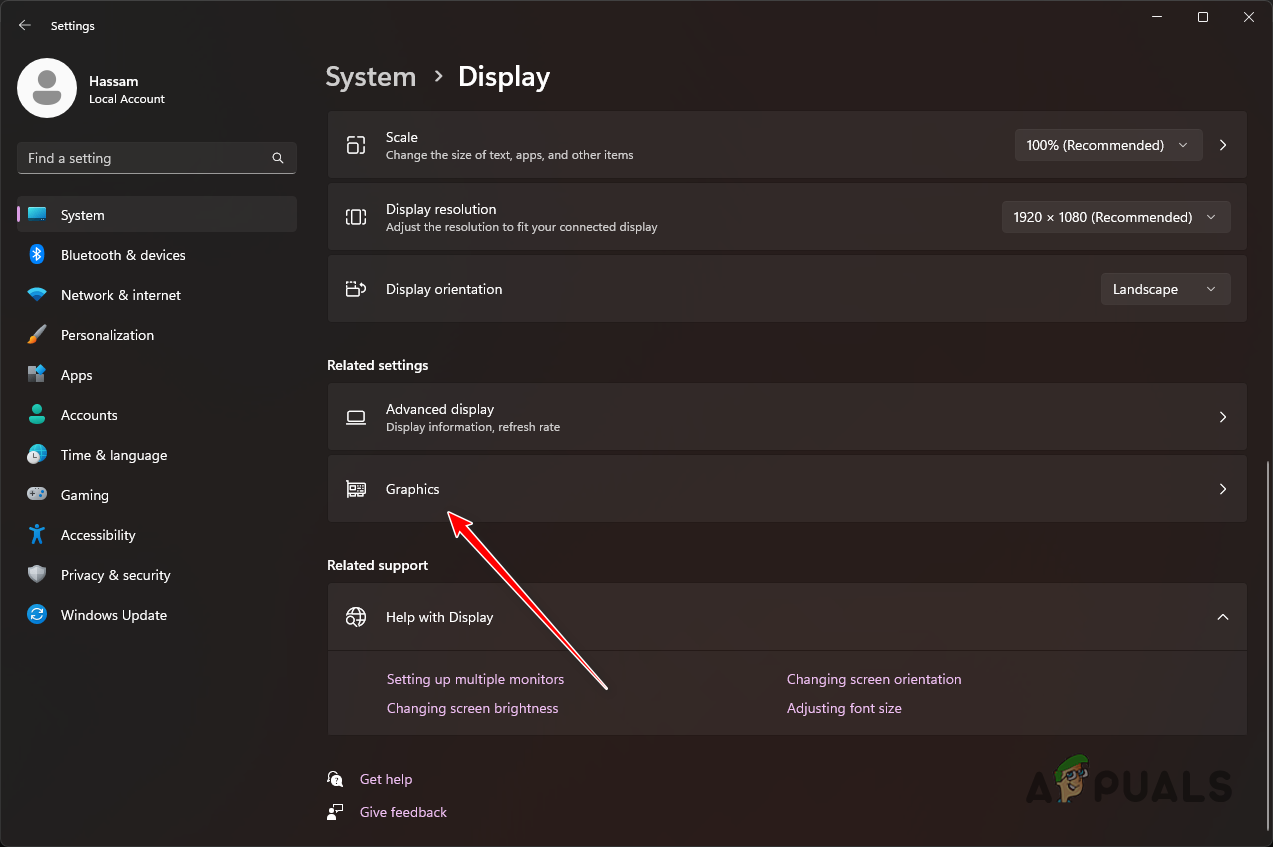Click the Changing screen brightness link
This screenshot has height=847, width=1273.
(x=472, y=708)
